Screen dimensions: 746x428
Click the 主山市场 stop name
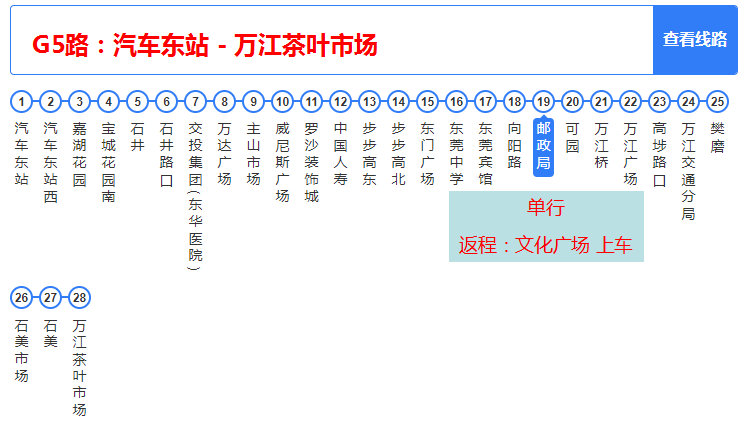pos(254,154)
